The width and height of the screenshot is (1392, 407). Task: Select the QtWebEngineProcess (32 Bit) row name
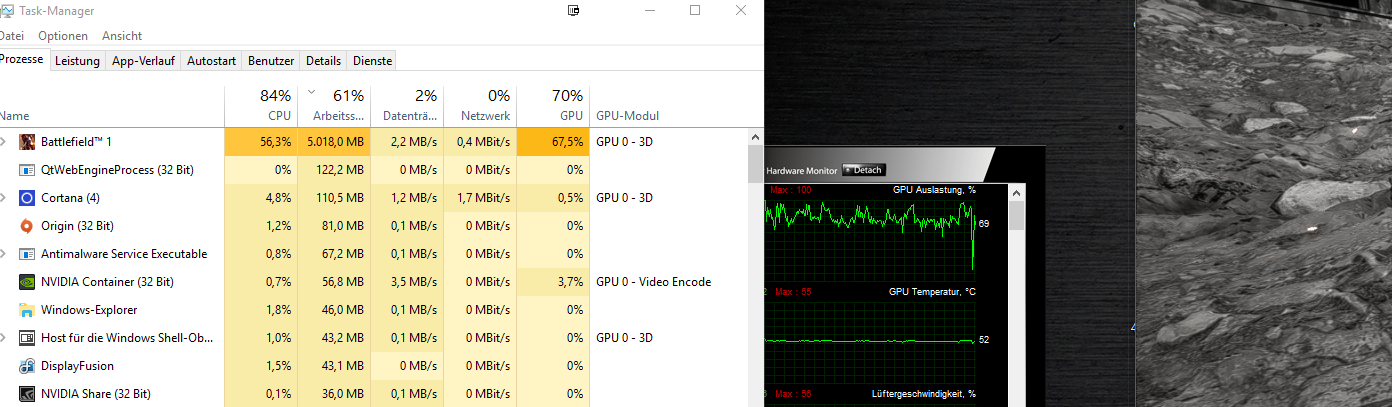(x=117, y=170)
